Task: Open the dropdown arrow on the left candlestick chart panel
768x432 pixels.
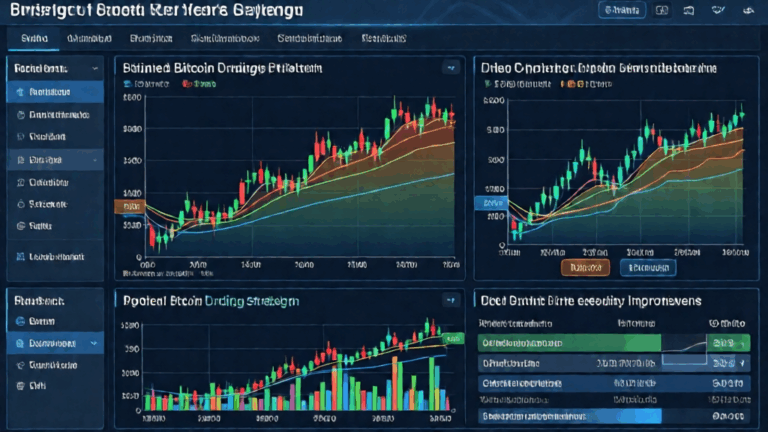Action: (450, 68)
